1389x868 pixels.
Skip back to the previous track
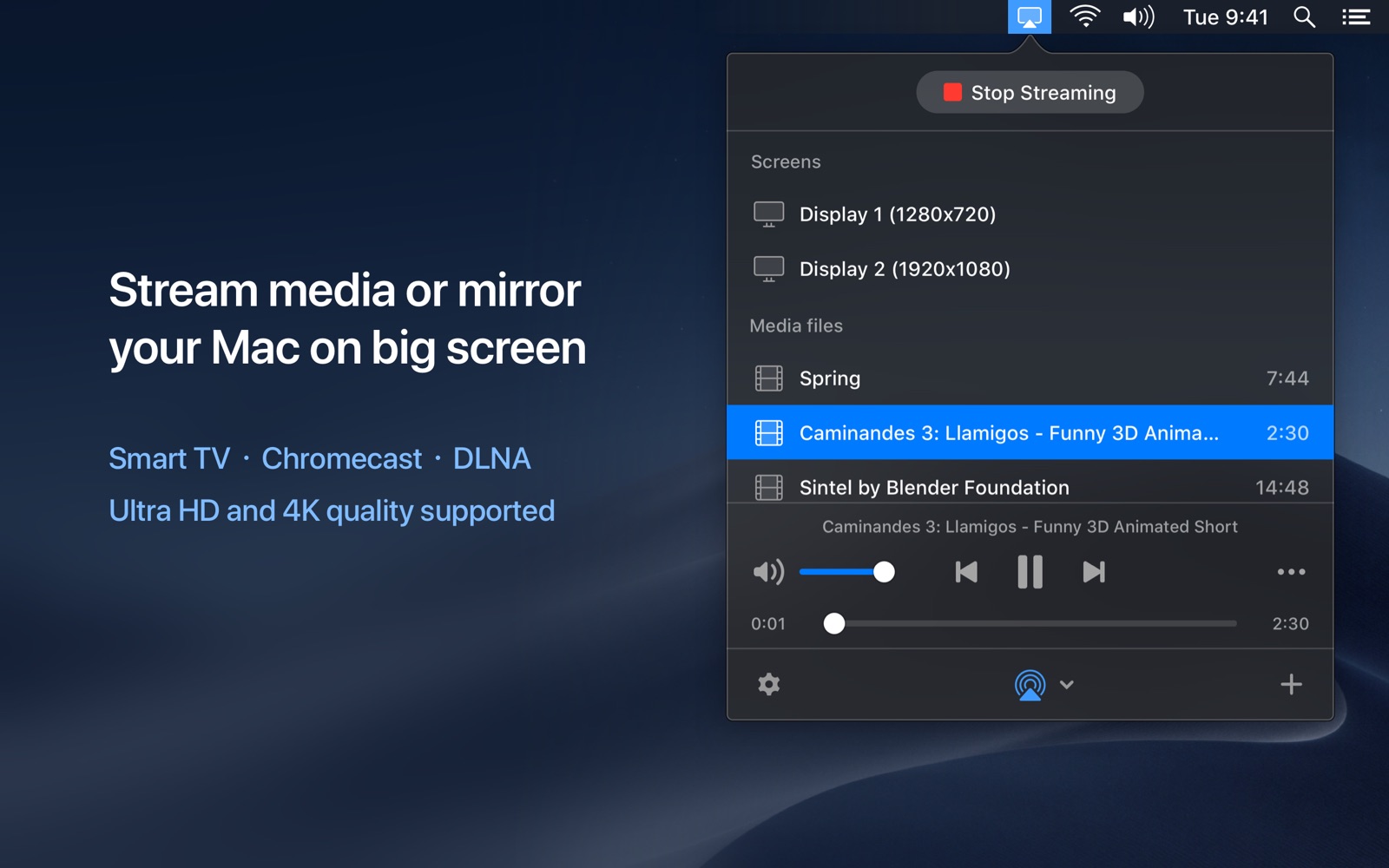point(965,571)
